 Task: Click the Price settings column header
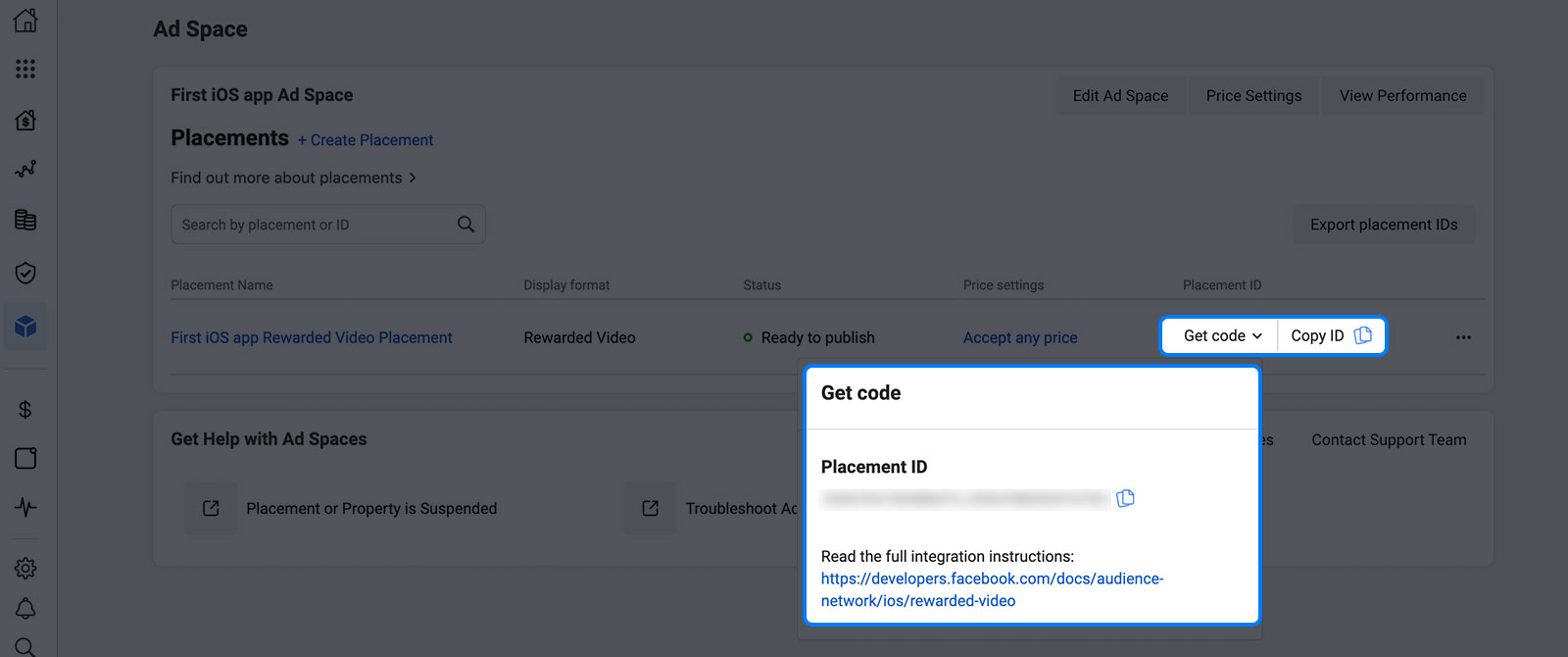1004,285
